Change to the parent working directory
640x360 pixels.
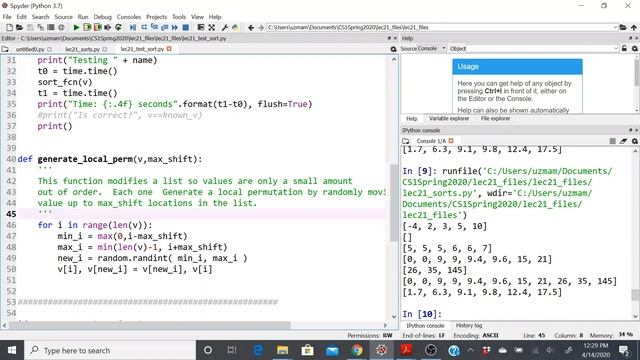[x=634, y=27]
